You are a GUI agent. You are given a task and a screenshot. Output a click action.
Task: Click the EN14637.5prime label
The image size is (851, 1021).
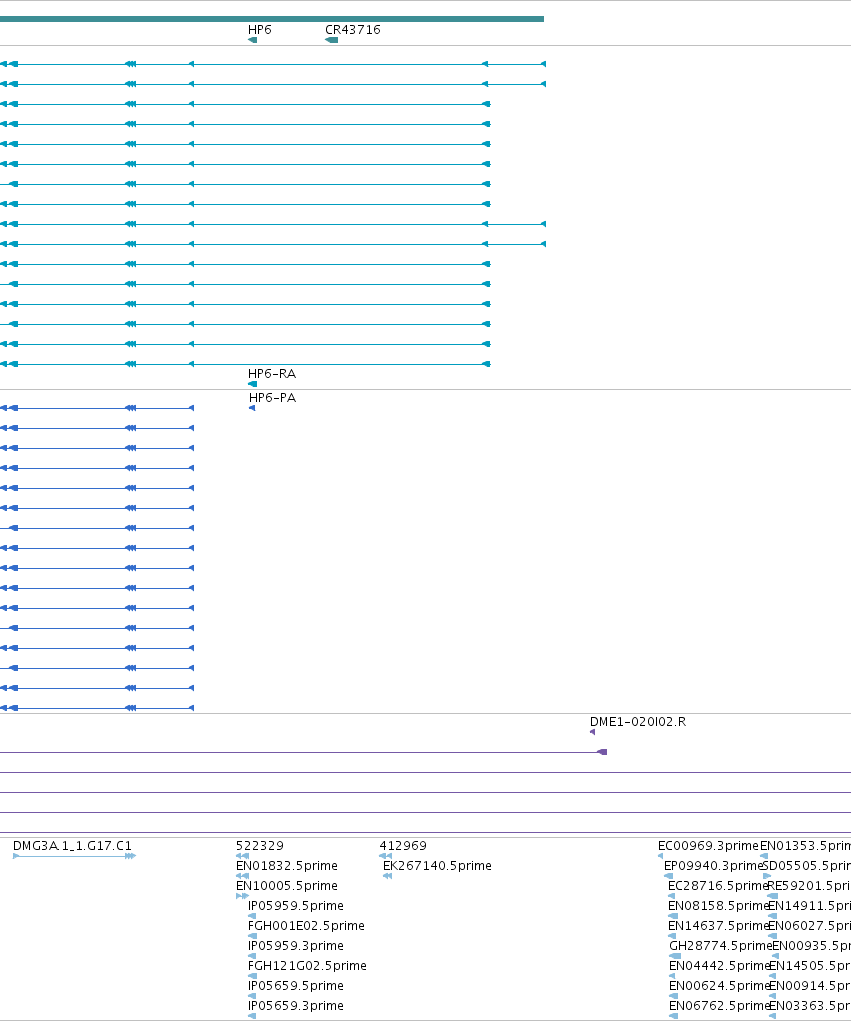tap(719, 926)
